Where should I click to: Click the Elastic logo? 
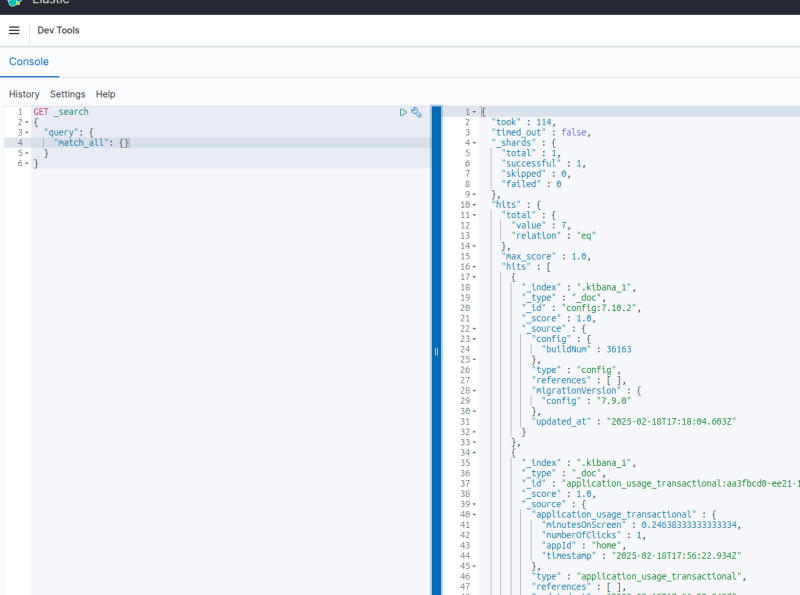click(x=14, y=3)
